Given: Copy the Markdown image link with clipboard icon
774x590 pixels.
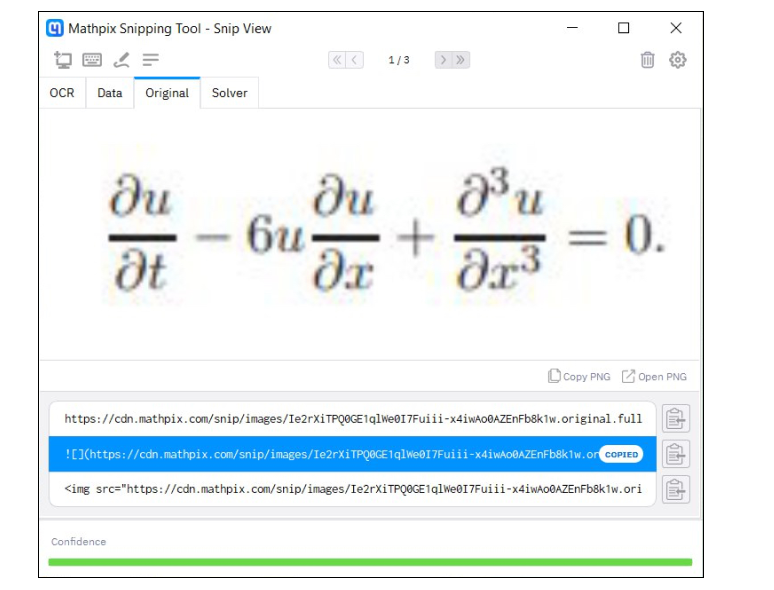Looking at the screenshot, I should (x=676, y=454).
